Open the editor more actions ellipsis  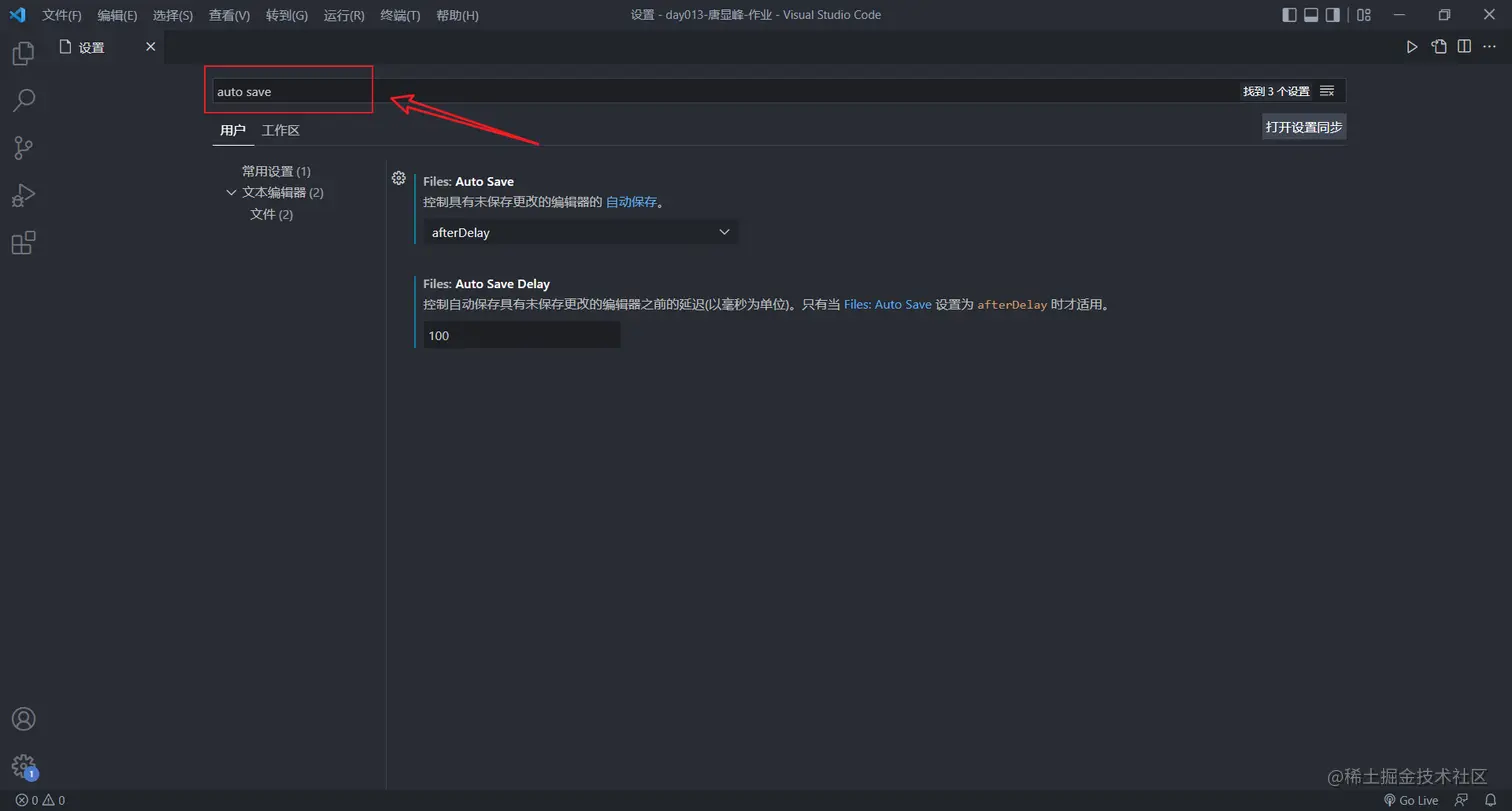(x=1490, y=47)
